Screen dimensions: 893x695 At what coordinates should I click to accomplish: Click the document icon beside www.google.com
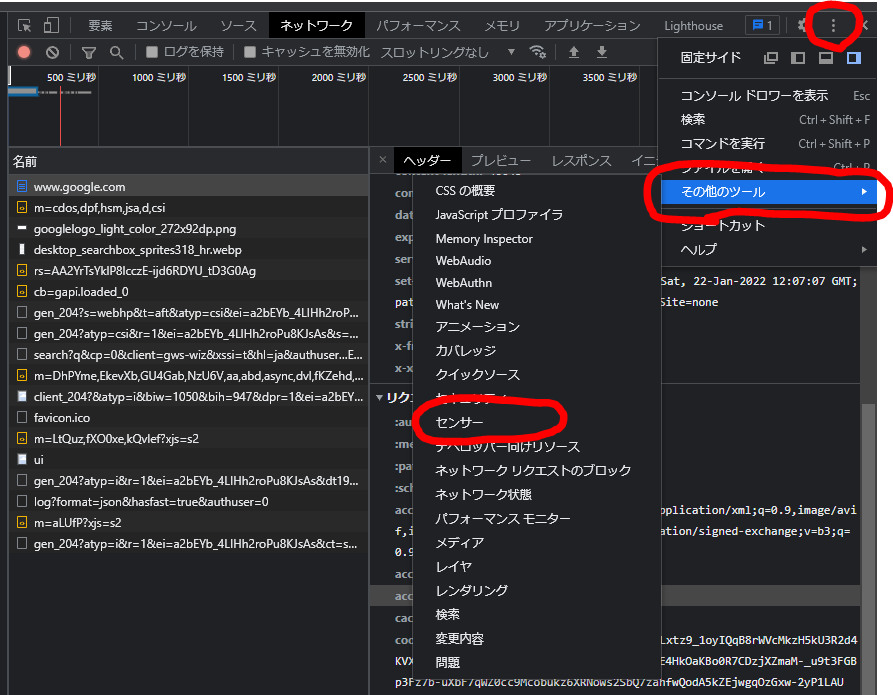[22, 186]
